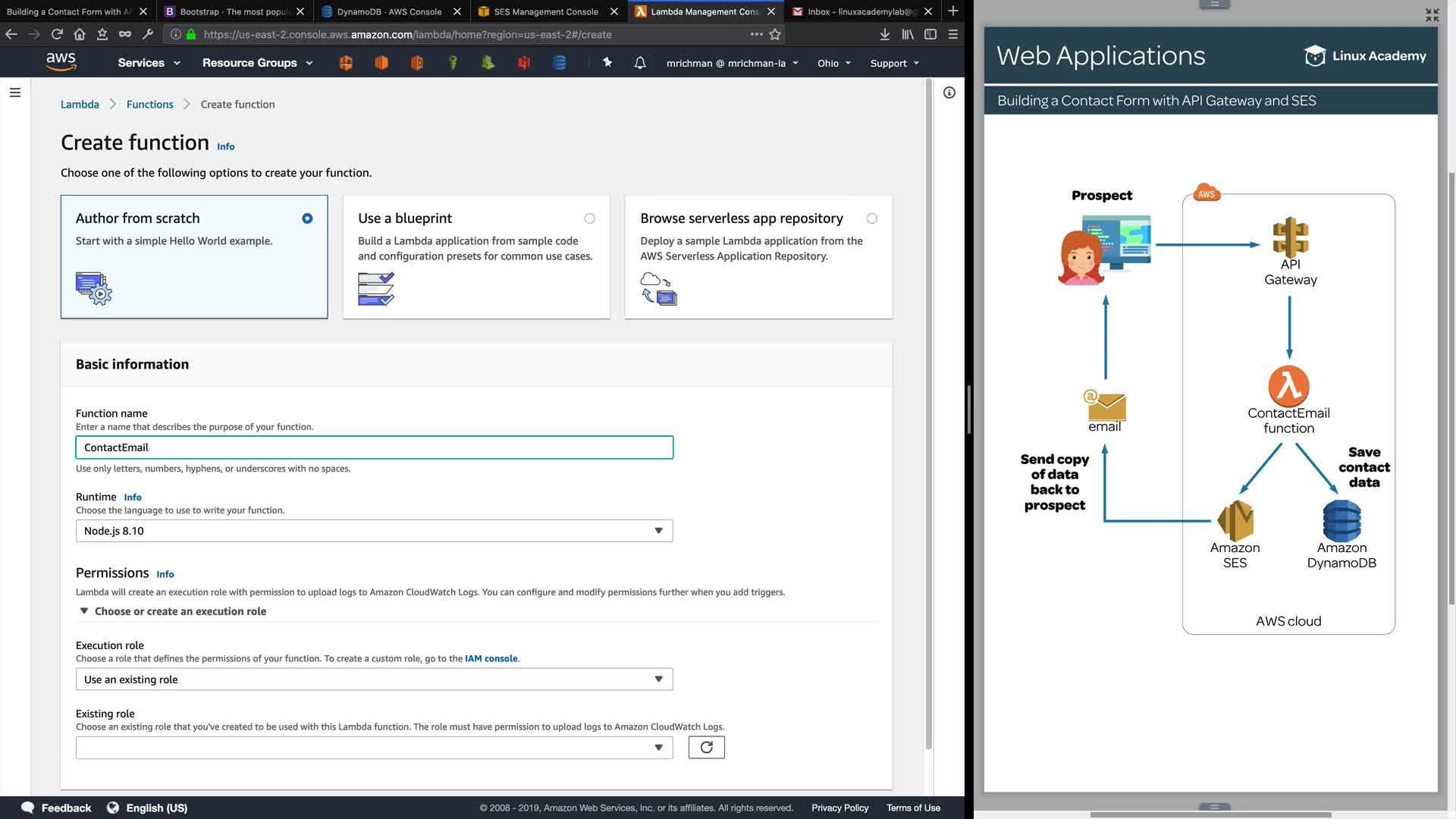Bookmark page with the star icon
The width and height of the screenshot is (1456, 819).
(775, 34)
